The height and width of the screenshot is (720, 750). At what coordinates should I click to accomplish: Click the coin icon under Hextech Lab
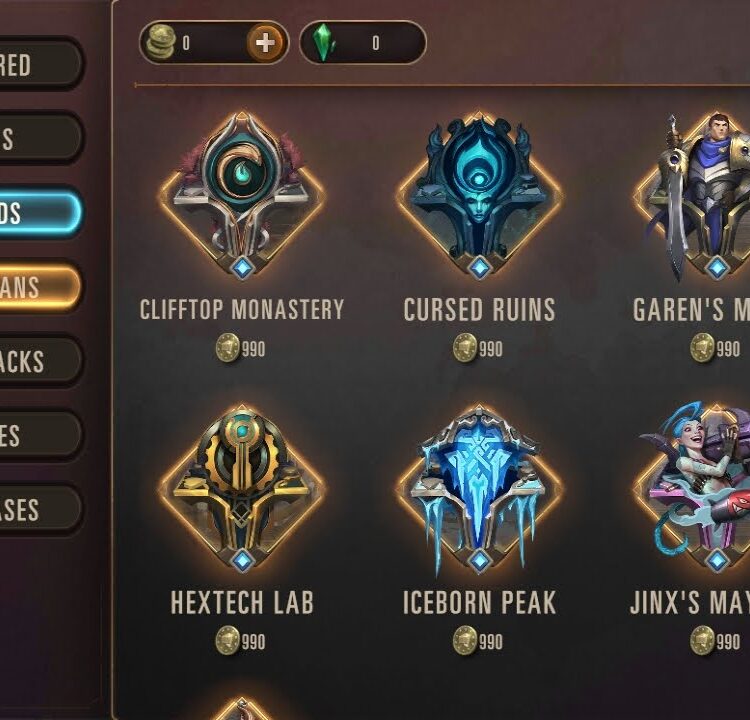(x=228, y=640)
